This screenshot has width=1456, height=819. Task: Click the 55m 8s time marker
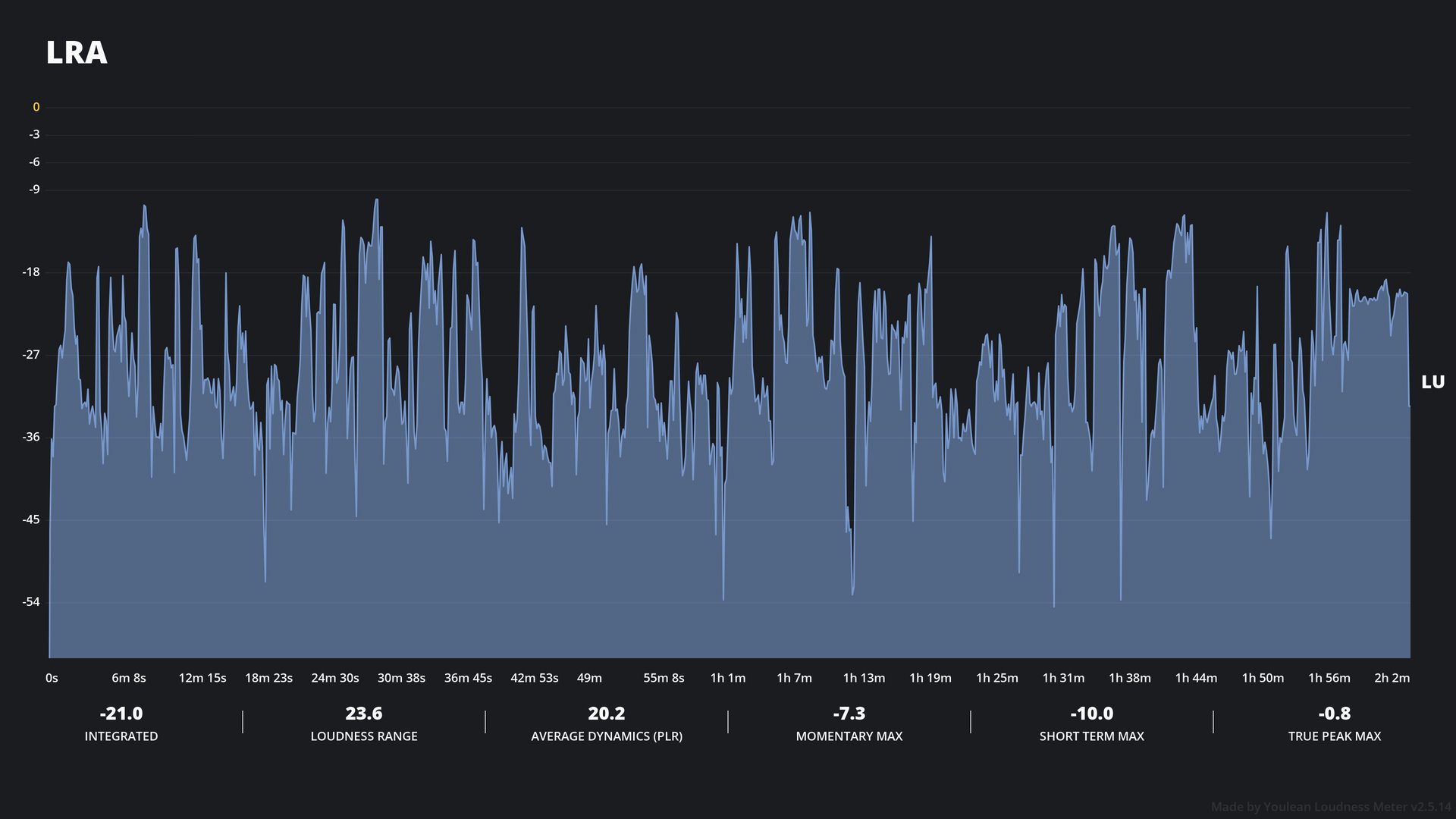664,678
